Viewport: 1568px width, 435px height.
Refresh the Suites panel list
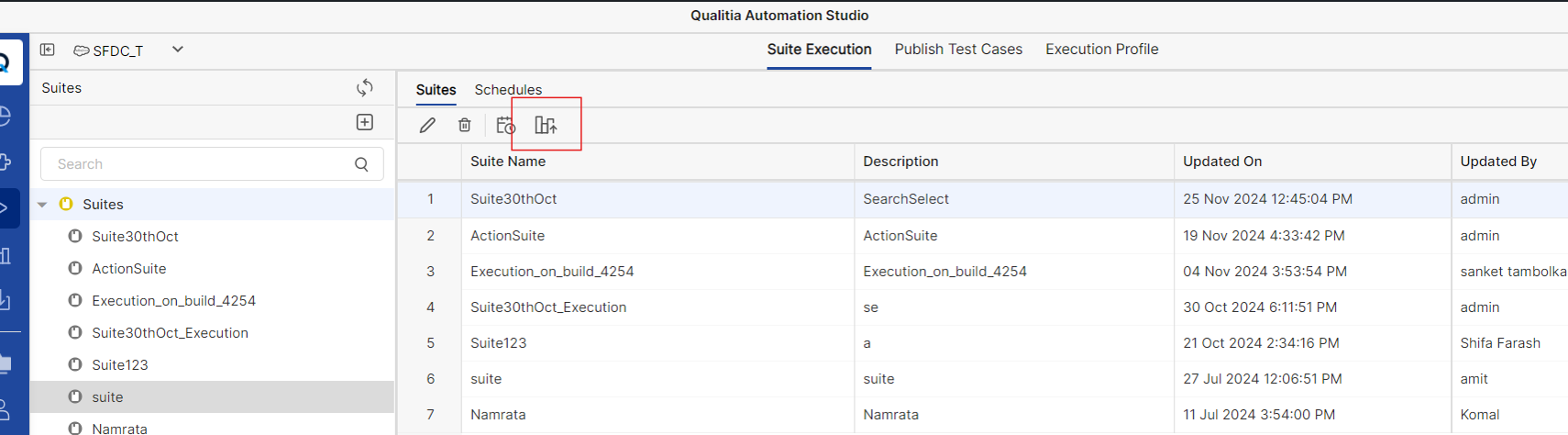click(365, 87)
